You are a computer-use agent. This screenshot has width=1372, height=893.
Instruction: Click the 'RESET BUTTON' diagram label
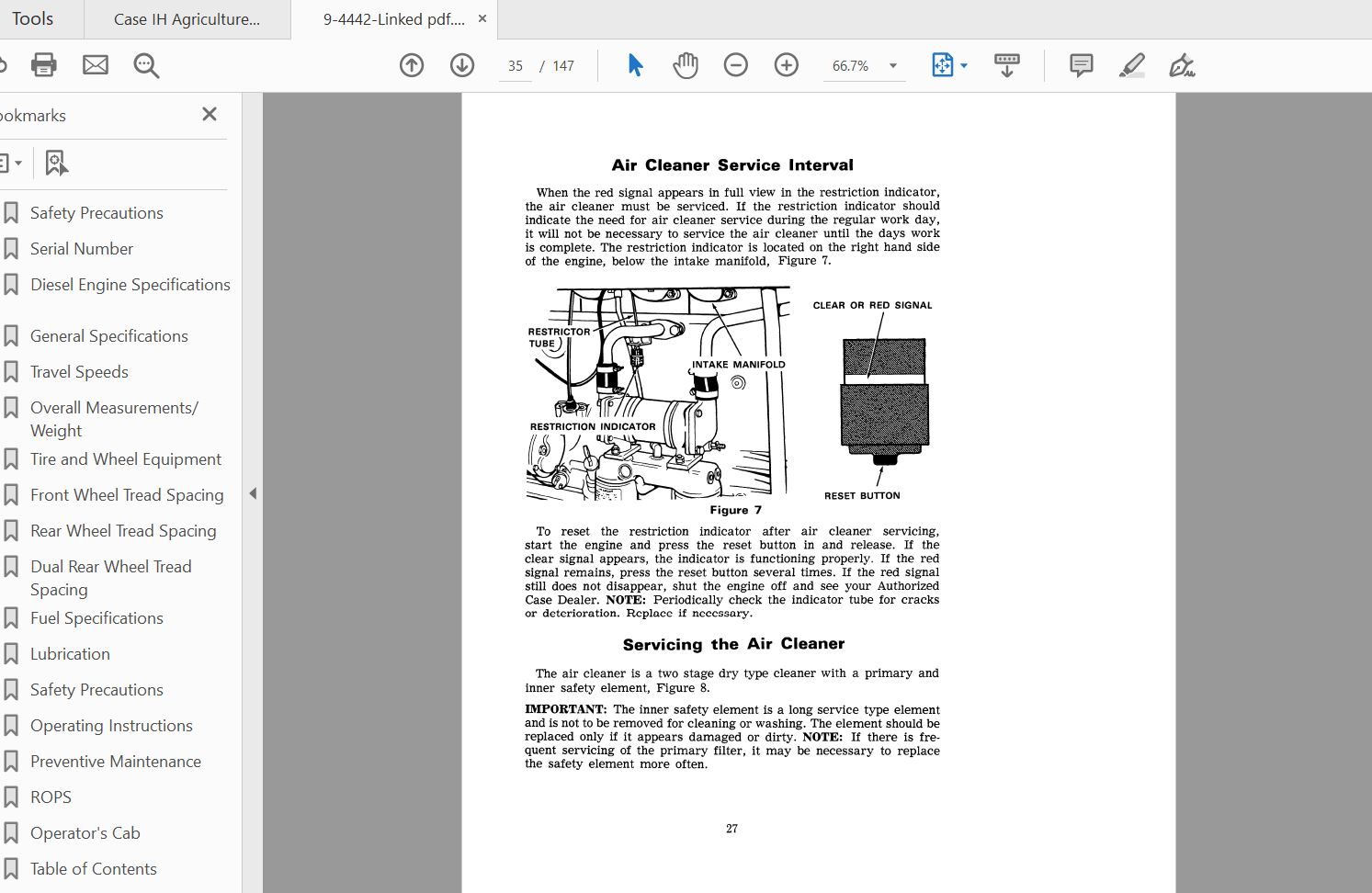pos(862,495)
